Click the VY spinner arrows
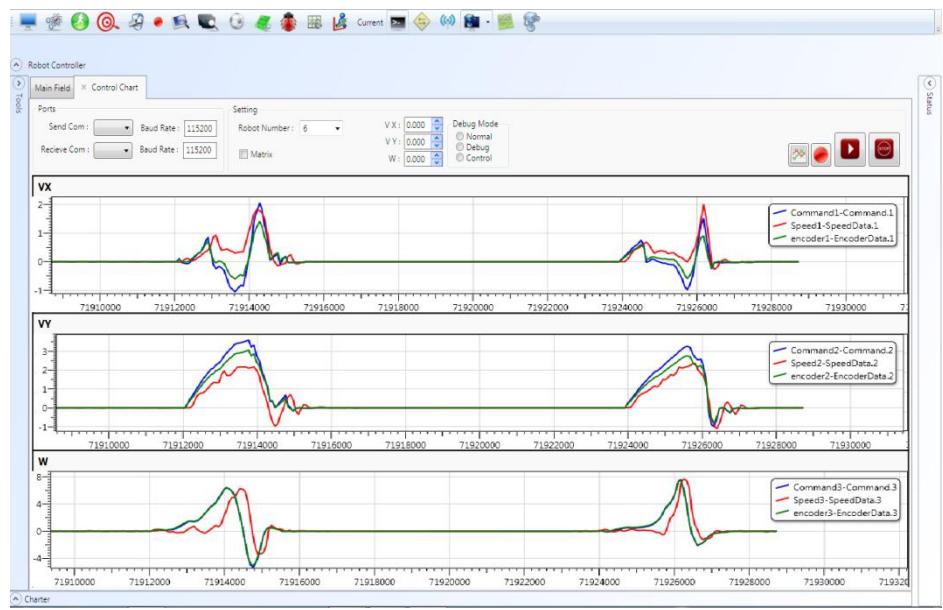943x610 pixels. pos(437,142)
